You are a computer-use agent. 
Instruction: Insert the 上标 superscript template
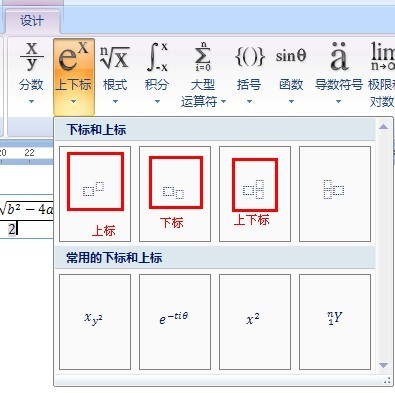tap(95, 194)
